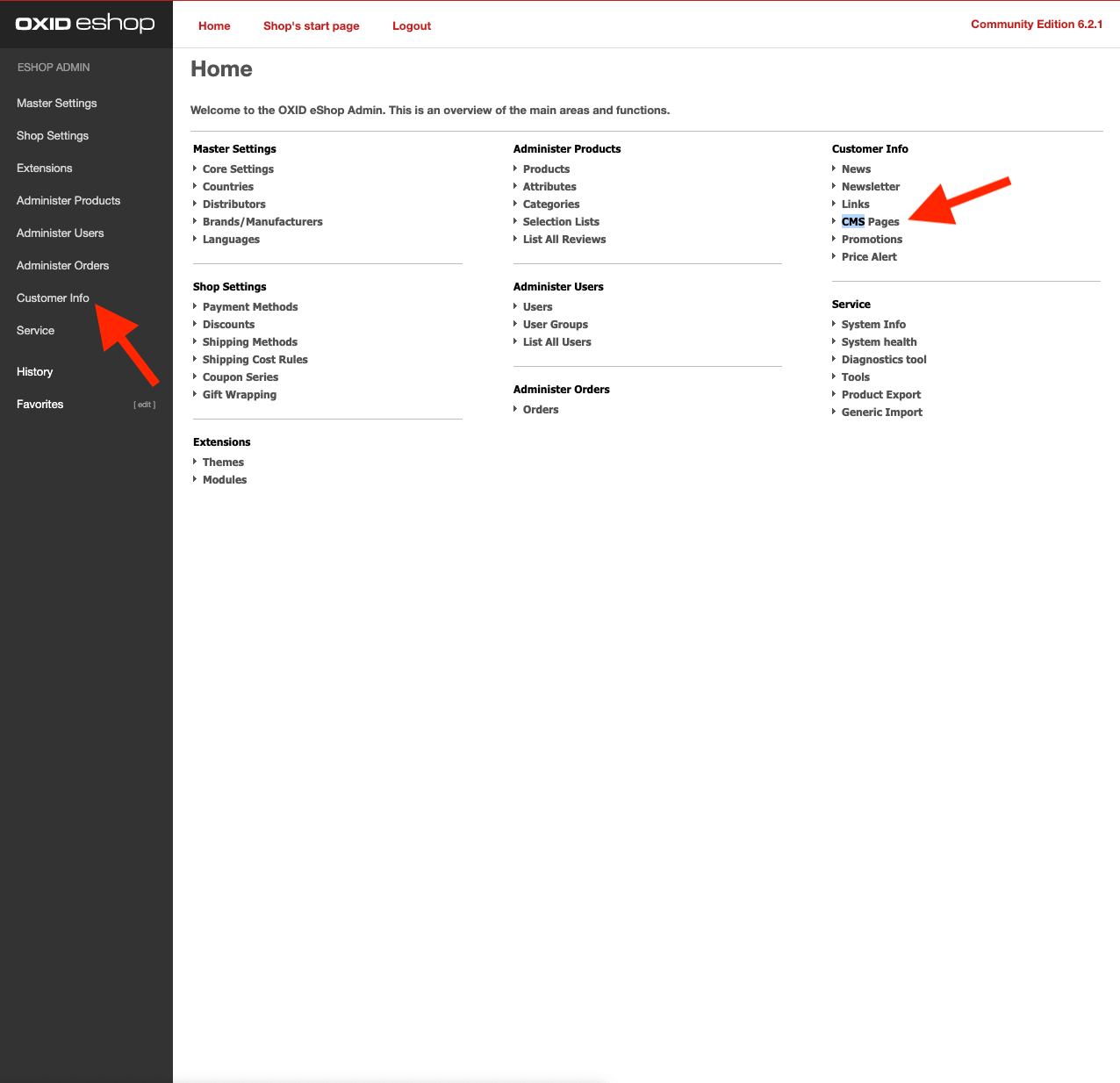This screenshot has width=1120, height=1083.
Task: Open the News link
Action: click(856, 169)
